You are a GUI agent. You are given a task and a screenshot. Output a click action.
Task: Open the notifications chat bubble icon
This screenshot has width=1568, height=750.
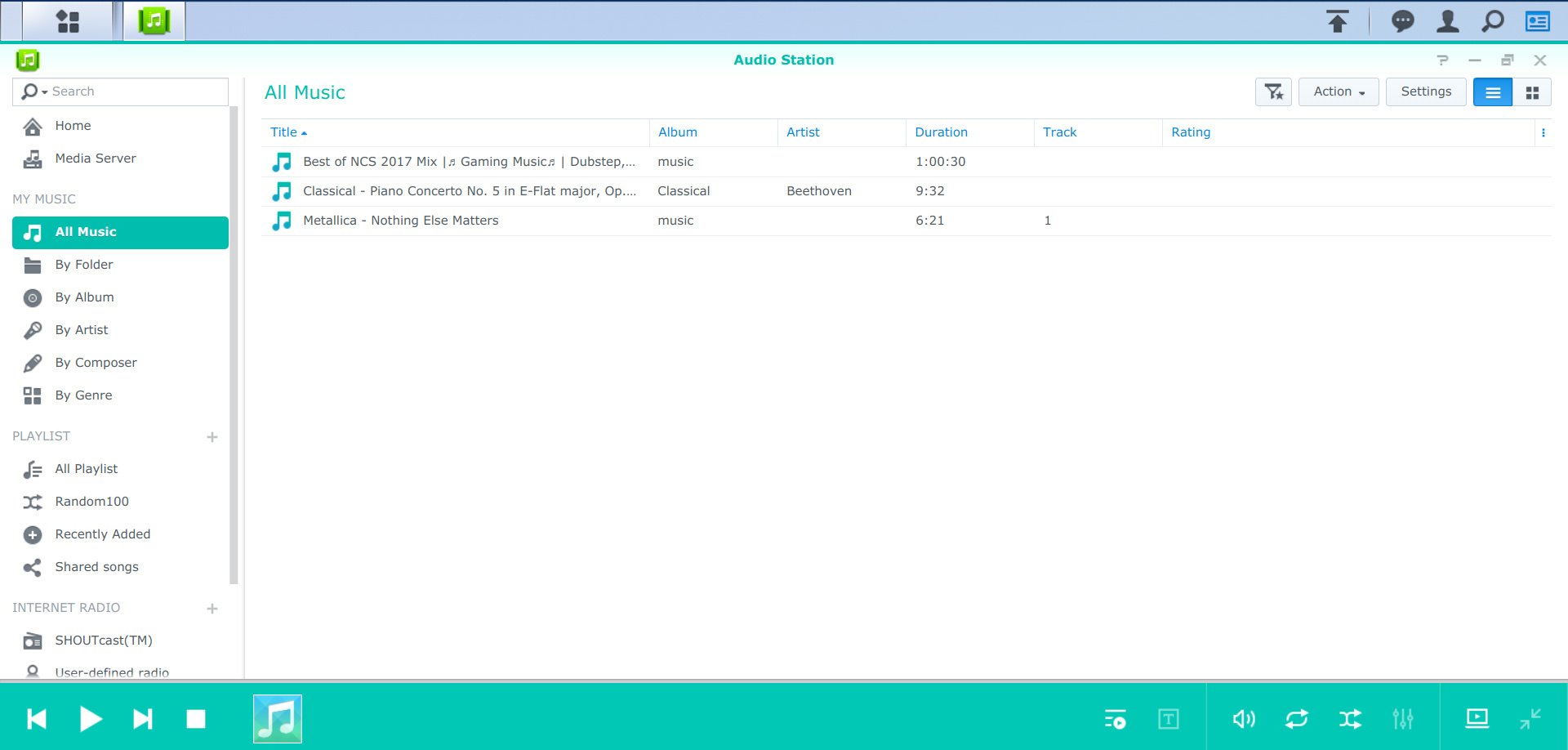coord(1403,21)
